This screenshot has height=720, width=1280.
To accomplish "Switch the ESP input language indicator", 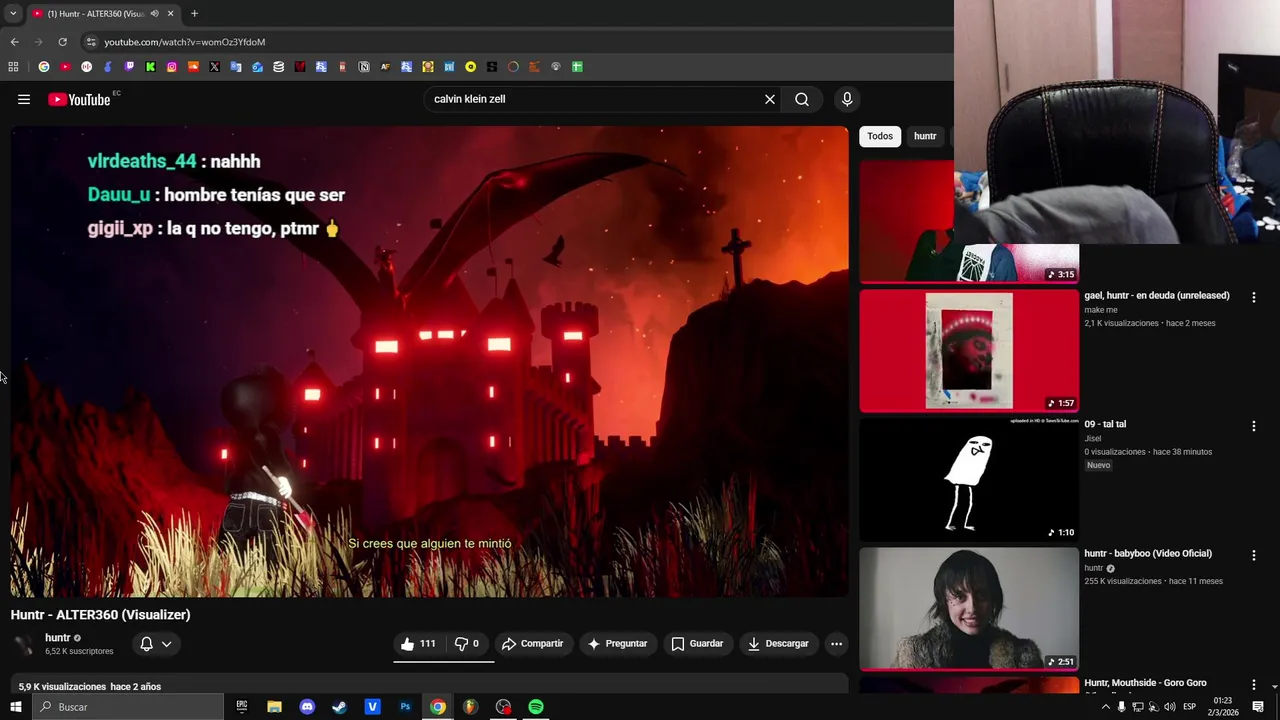I will tap(1189, 707).
